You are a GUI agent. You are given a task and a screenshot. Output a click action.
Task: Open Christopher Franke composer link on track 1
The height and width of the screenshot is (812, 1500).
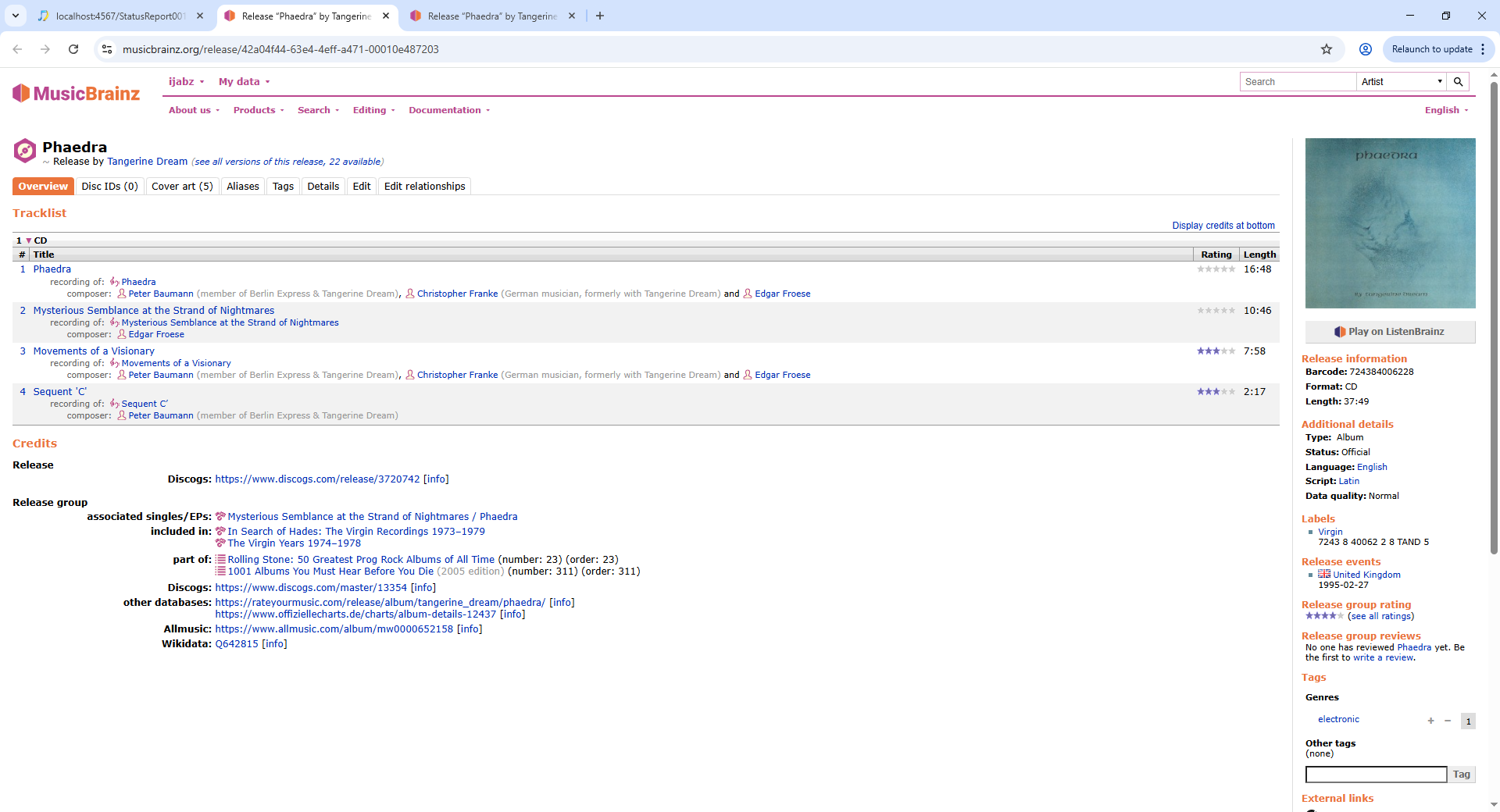pyautogui.click(x=457, y=294)
